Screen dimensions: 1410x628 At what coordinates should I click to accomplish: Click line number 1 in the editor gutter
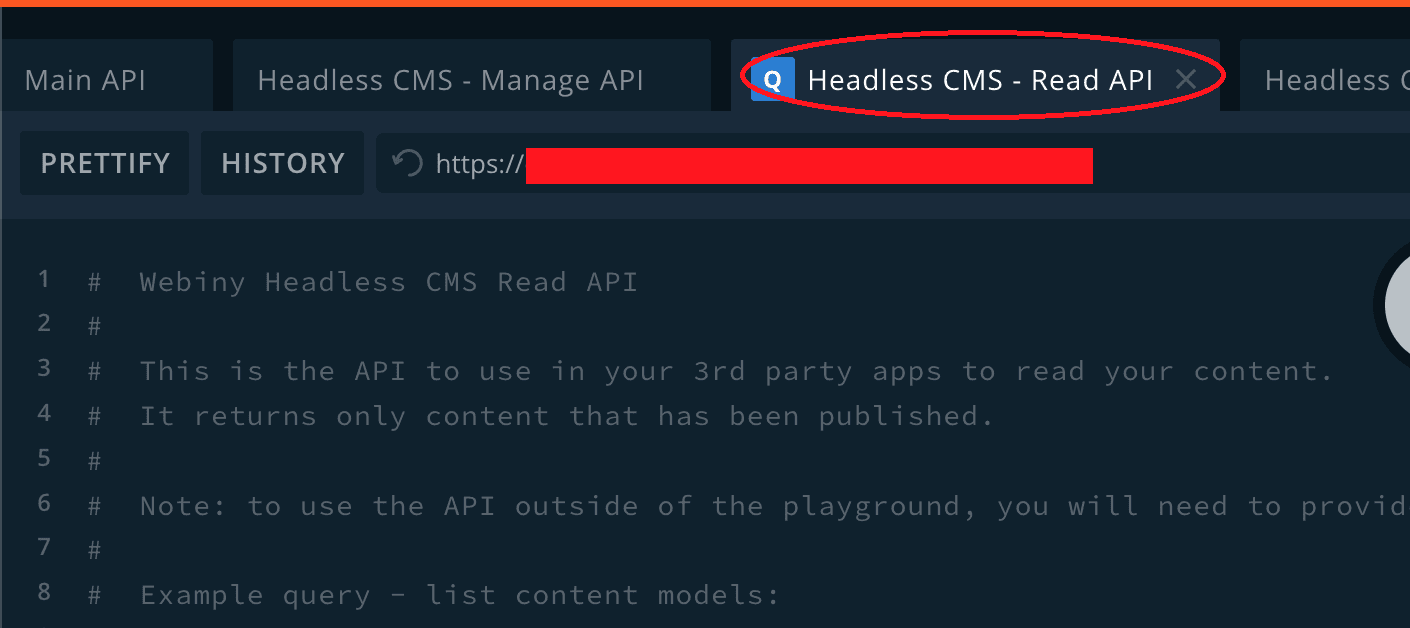pos(44,280)
